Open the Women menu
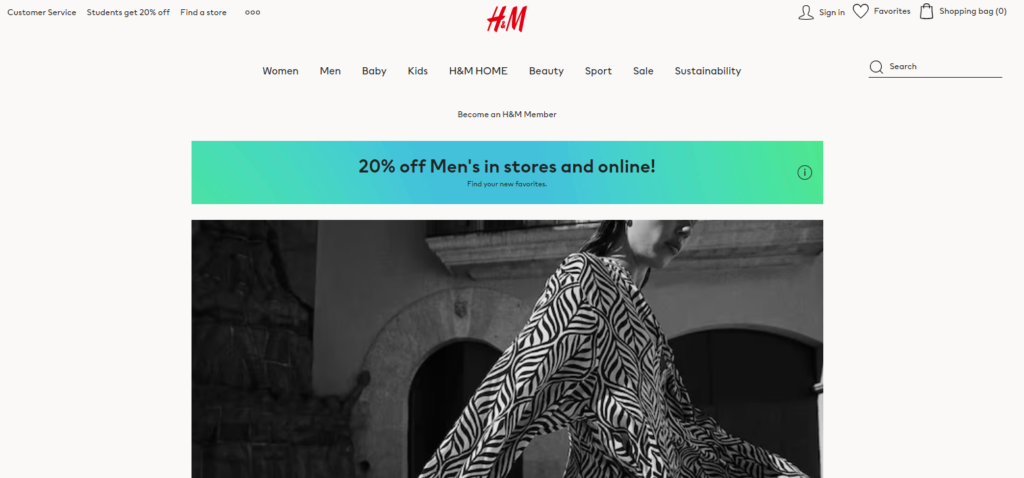 point(280,71)
